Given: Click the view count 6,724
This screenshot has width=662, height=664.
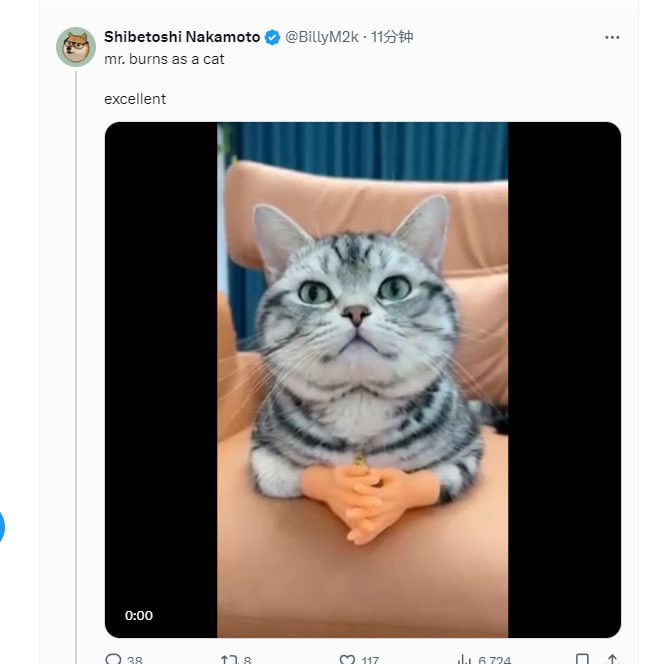Looking at the screenshot, I should tap(492, 659).
